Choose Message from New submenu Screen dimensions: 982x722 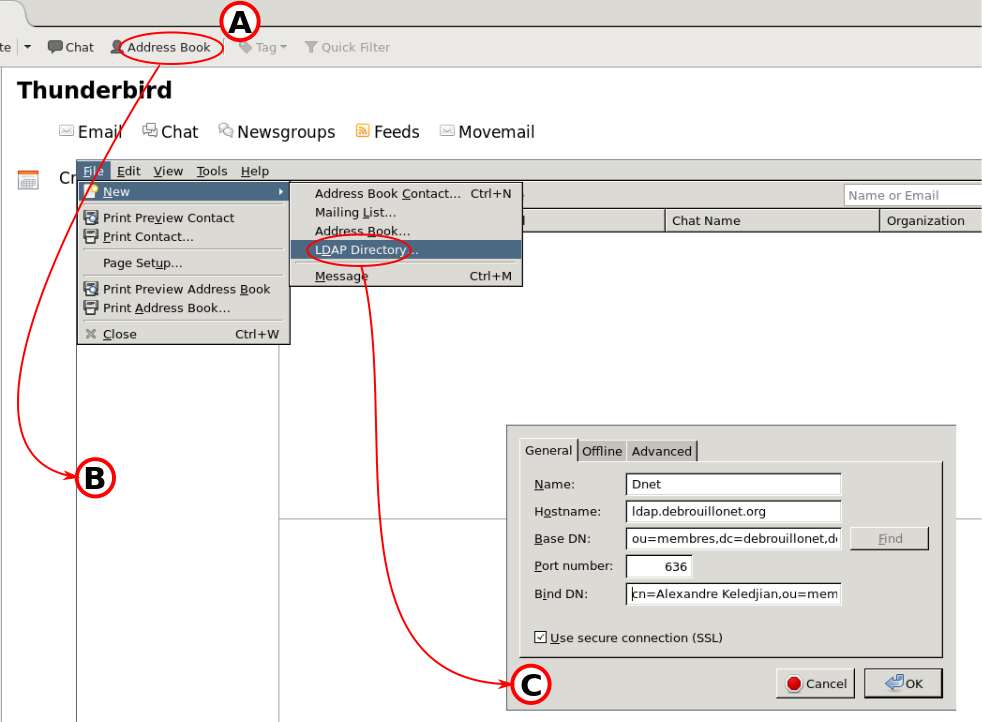[406, 276]
